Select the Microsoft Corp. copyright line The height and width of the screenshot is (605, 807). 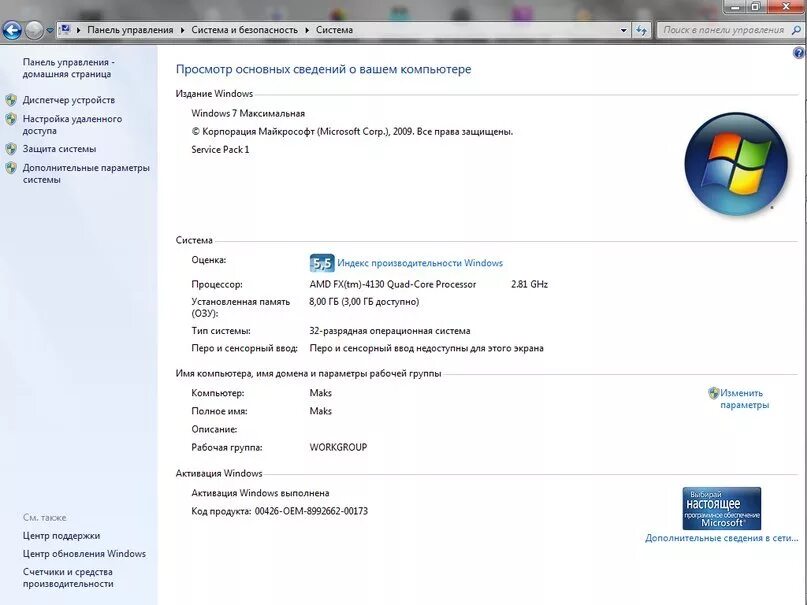pyautogui.click(x=352, y=132)
